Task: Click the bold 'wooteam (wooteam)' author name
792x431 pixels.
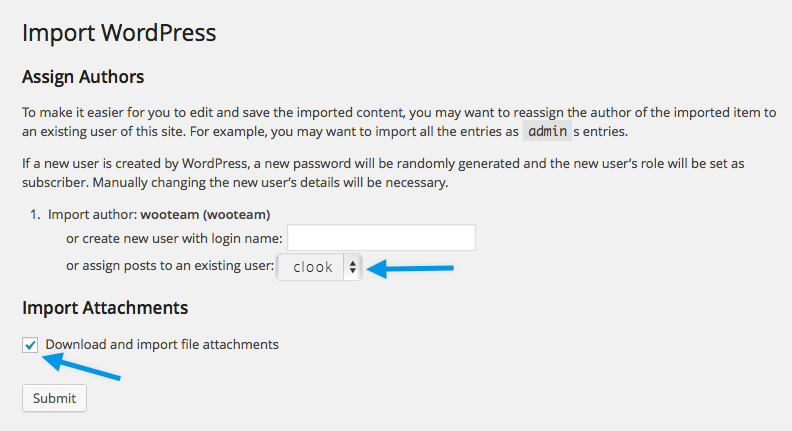Action: [205, 214]
